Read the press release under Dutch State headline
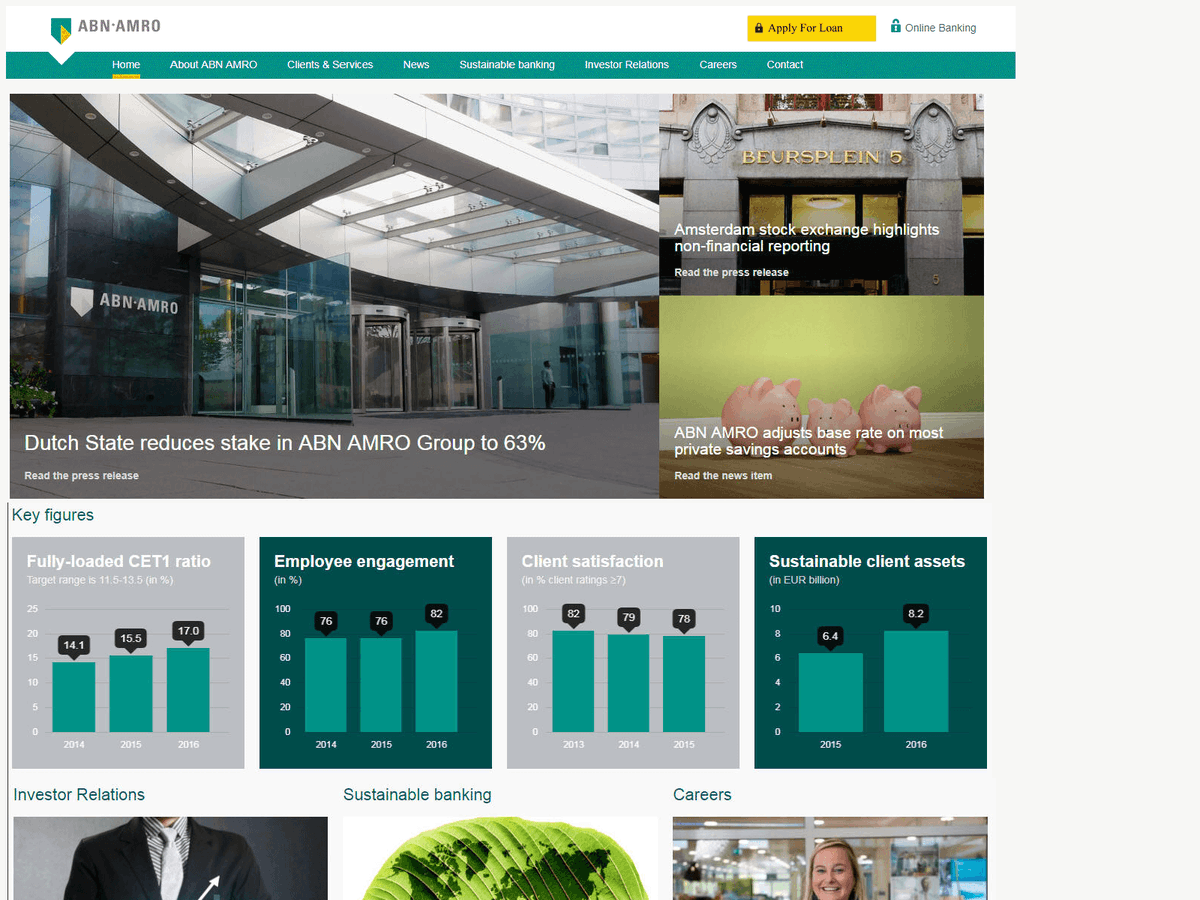The height and width of the screenshot is (900, 1200). tap(82, 476)
